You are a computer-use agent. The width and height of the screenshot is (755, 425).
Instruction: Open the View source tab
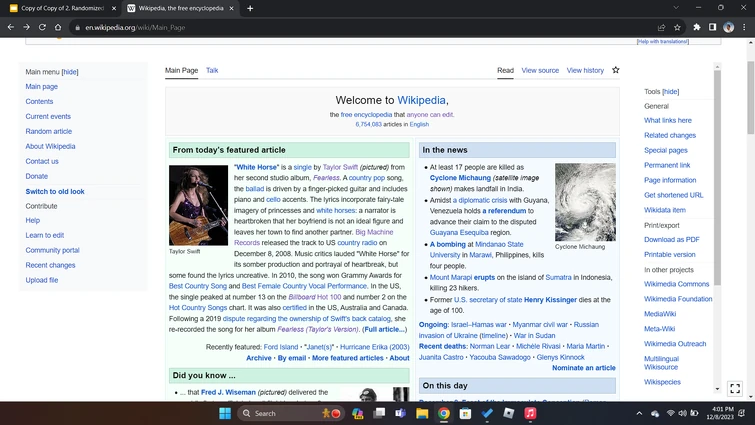(540, 70)
